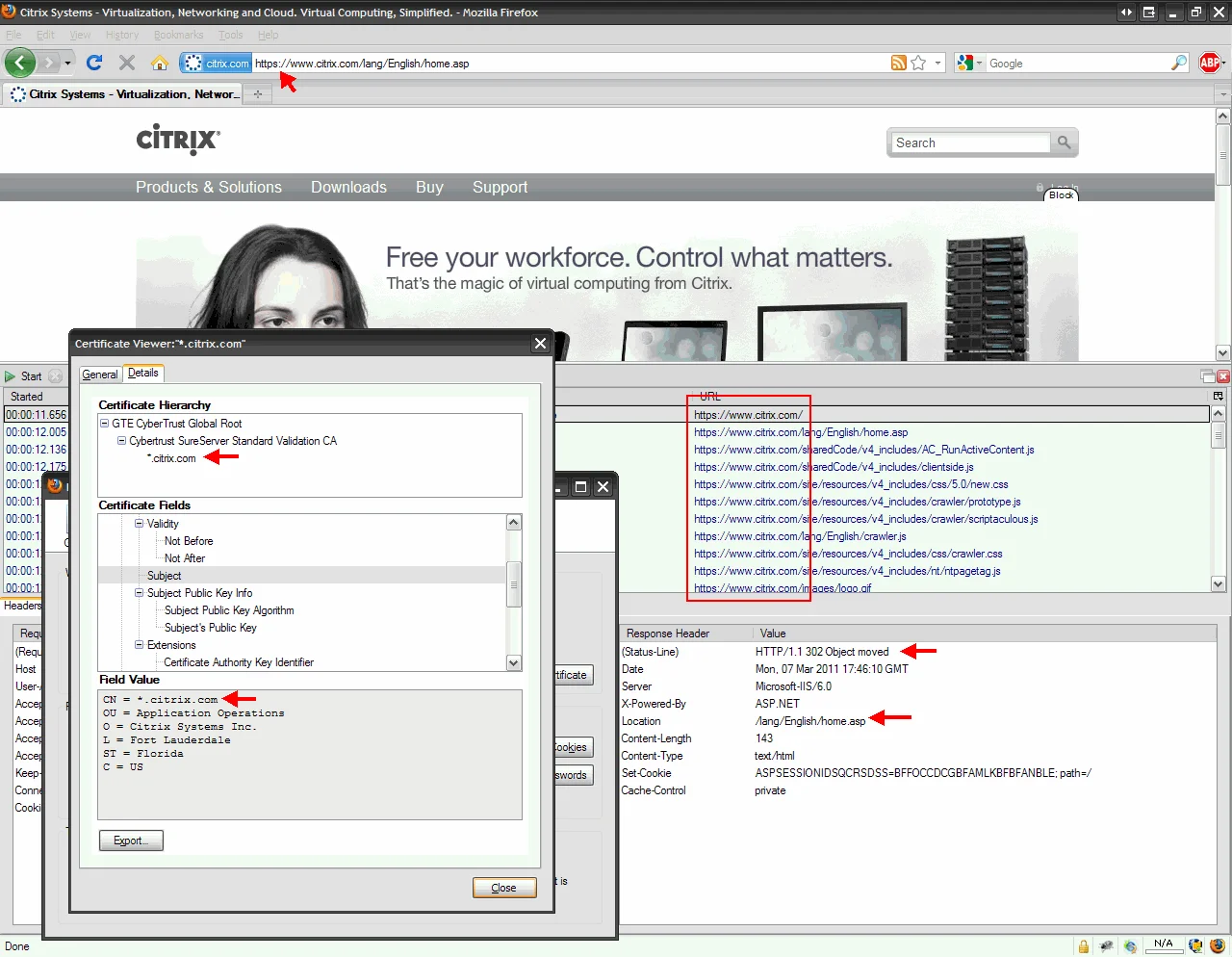Go back with the green Back arrow
Image resolution: width=1232 pixels, height=957 pixels.
tap(20, 64)
